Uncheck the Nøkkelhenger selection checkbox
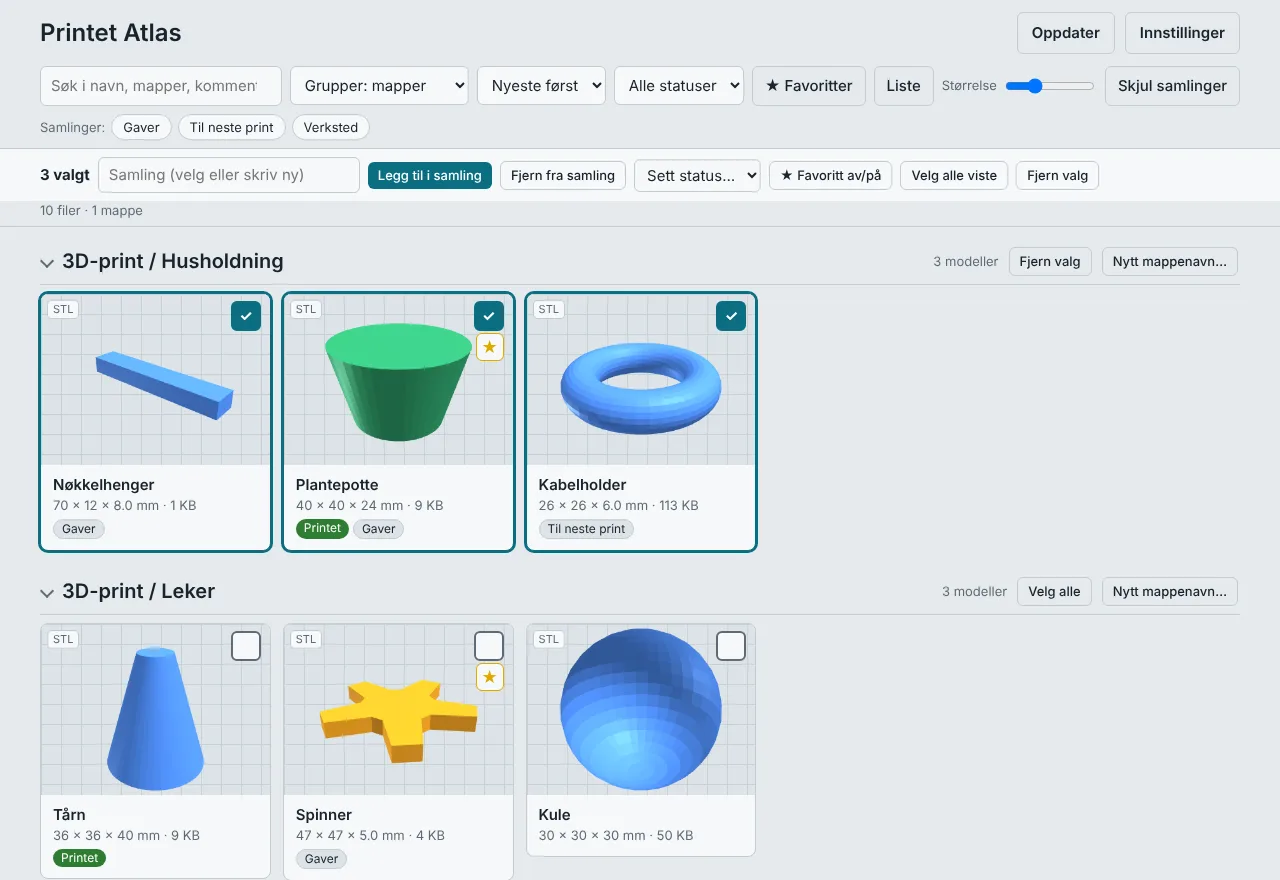The width and height of the screenshot is (1280, 880). coord(246,316)
